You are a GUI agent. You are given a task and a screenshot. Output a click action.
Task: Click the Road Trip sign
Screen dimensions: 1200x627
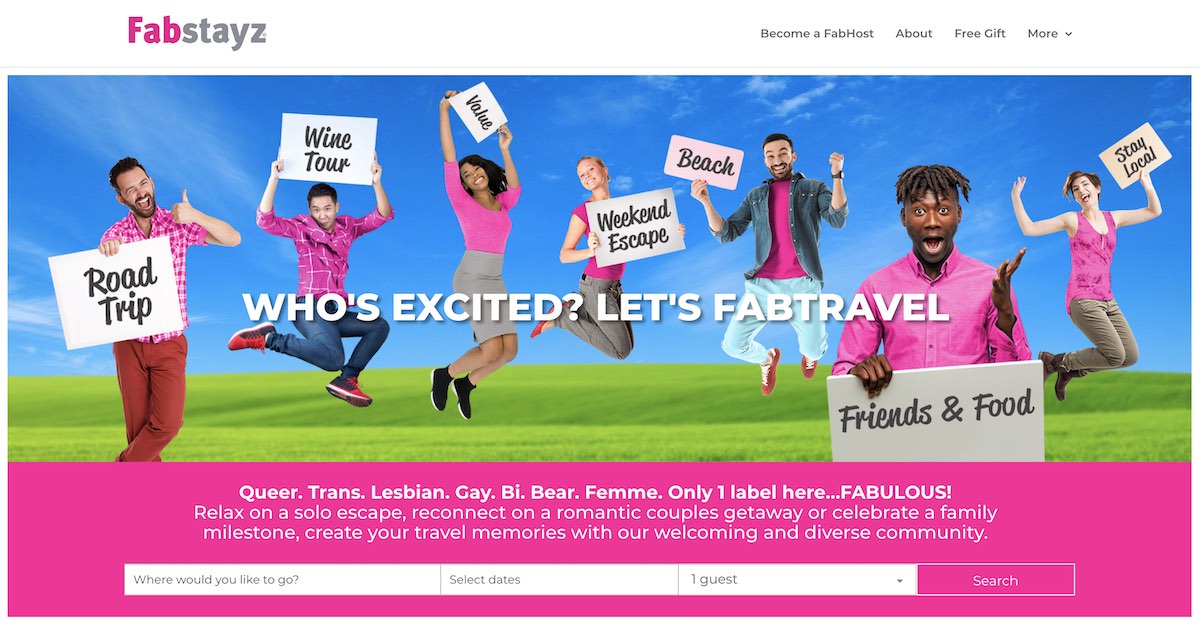coord(118,292)
